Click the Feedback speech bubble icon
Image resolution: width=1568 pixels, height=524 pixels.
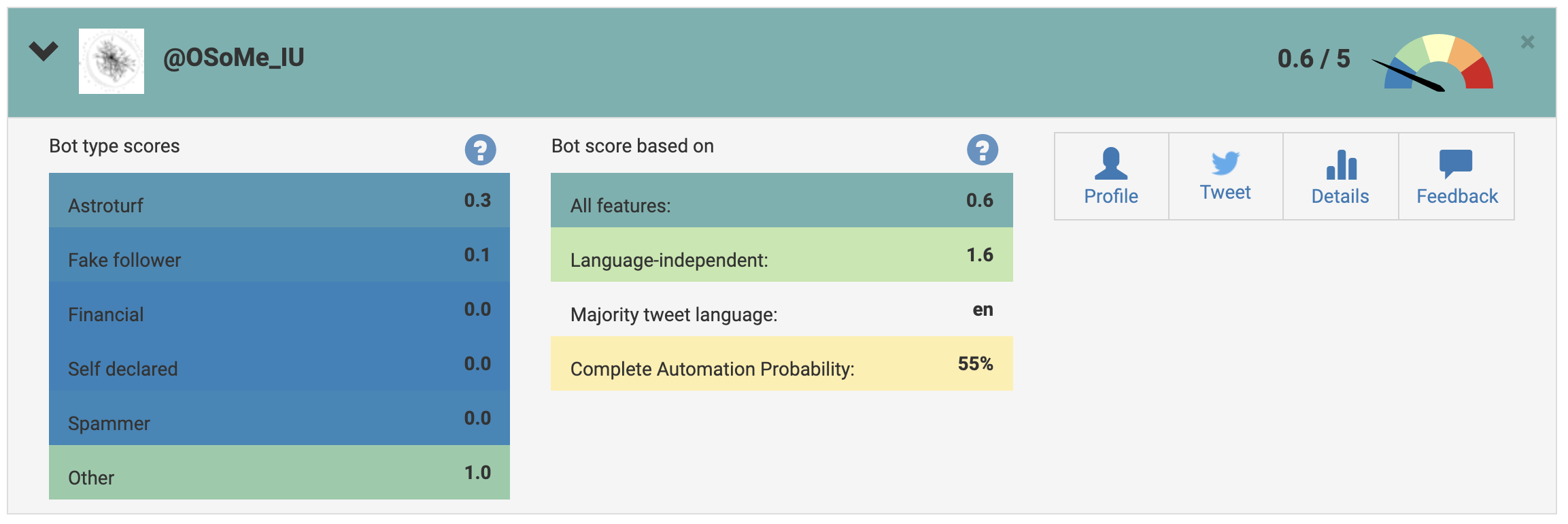(x=1455, y=164)
